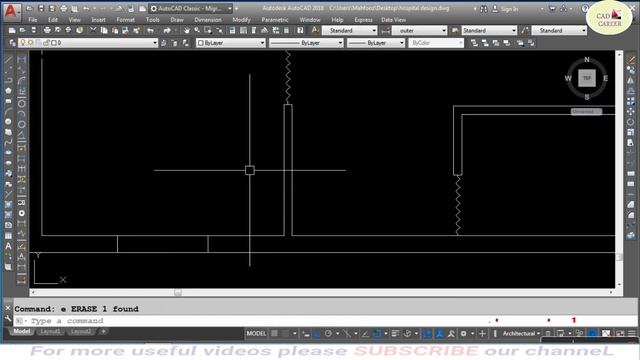Add a new layout with plus button
This screenshot has height=360, width=640.
click(x=103, y=331)
